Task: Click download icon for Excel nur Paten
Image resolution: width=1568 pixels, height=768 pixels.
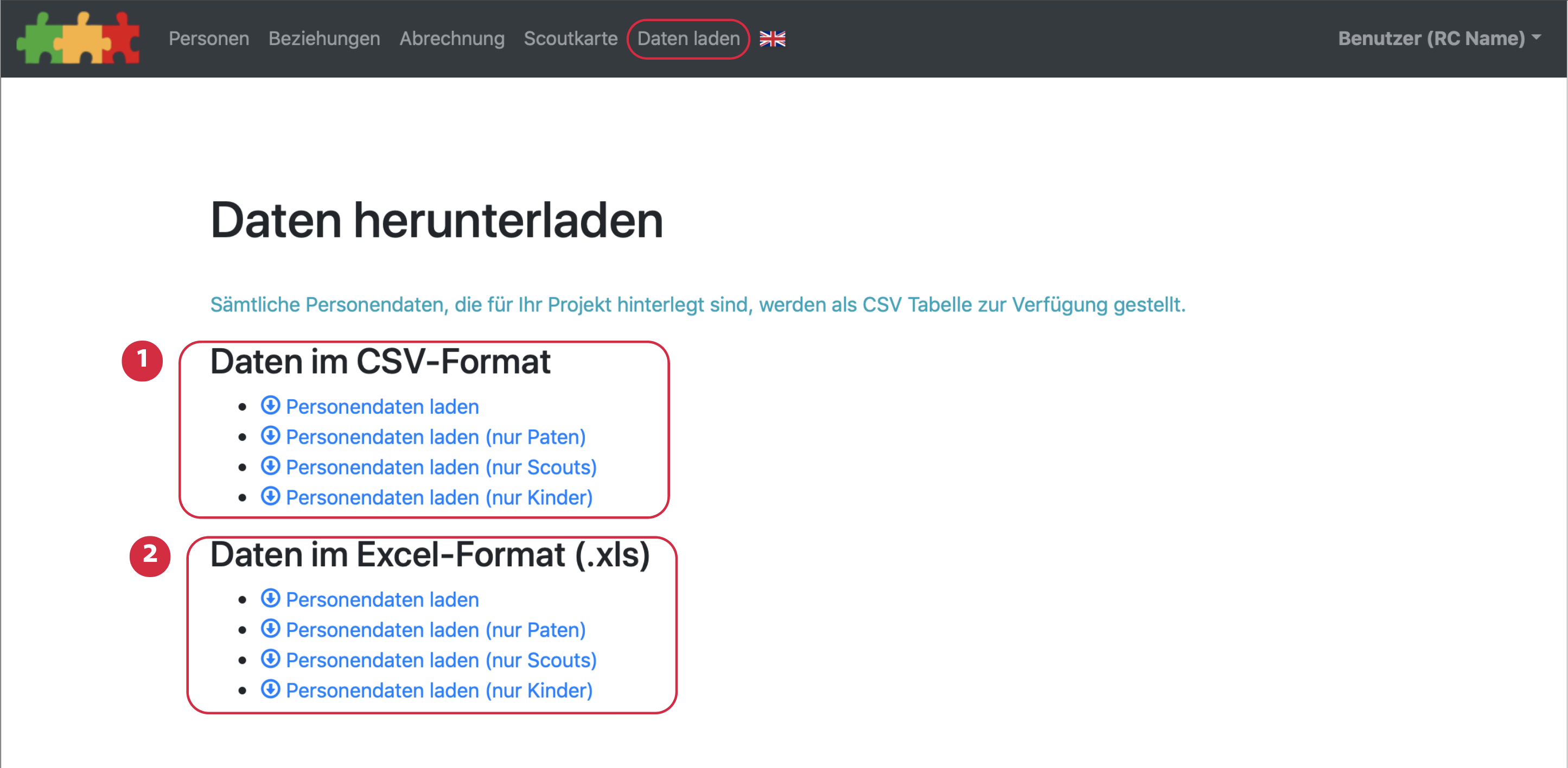Action: click(270, 629)
